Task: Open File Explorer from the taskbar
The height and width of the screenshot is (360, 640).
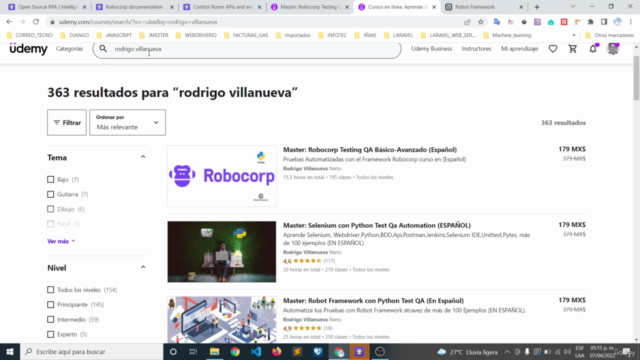Action: pyautogui.click(x=214, y=351)
